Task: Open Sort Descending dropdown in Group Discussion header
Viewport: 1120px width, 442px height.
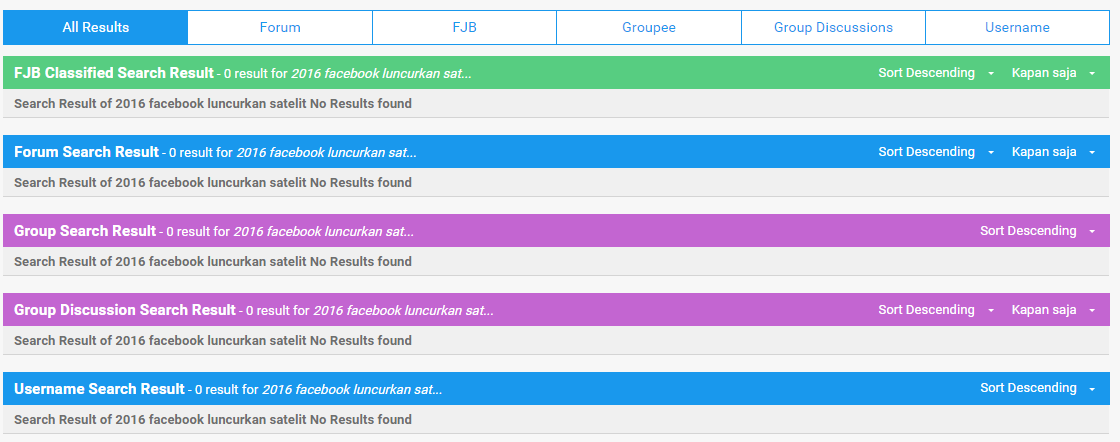Action: pyautogui.click(x=936, y=310)
